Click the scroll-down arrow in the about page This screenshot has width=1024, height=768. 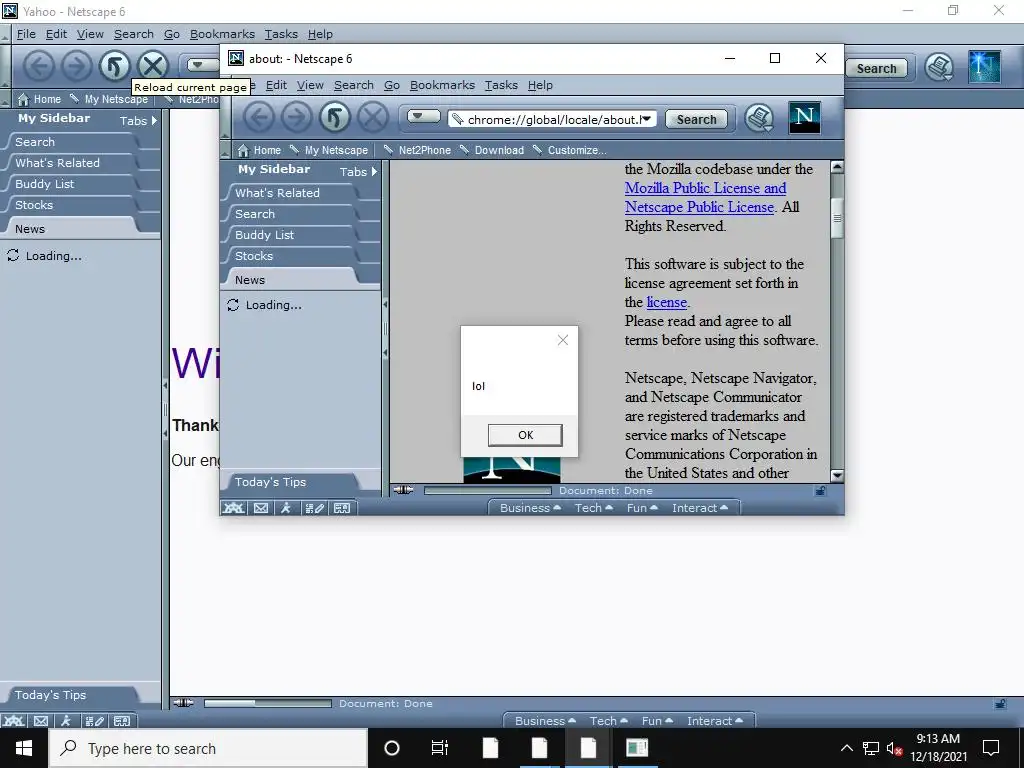(837, 475)
